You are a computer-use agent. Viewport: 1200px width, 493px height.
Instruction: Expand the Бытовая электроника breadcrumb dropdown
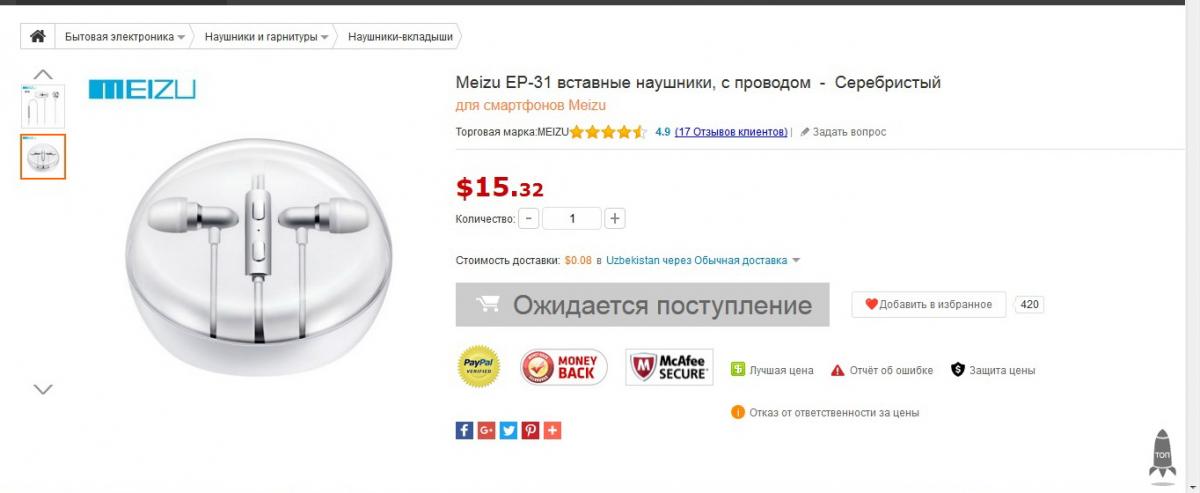pos(181,38)
